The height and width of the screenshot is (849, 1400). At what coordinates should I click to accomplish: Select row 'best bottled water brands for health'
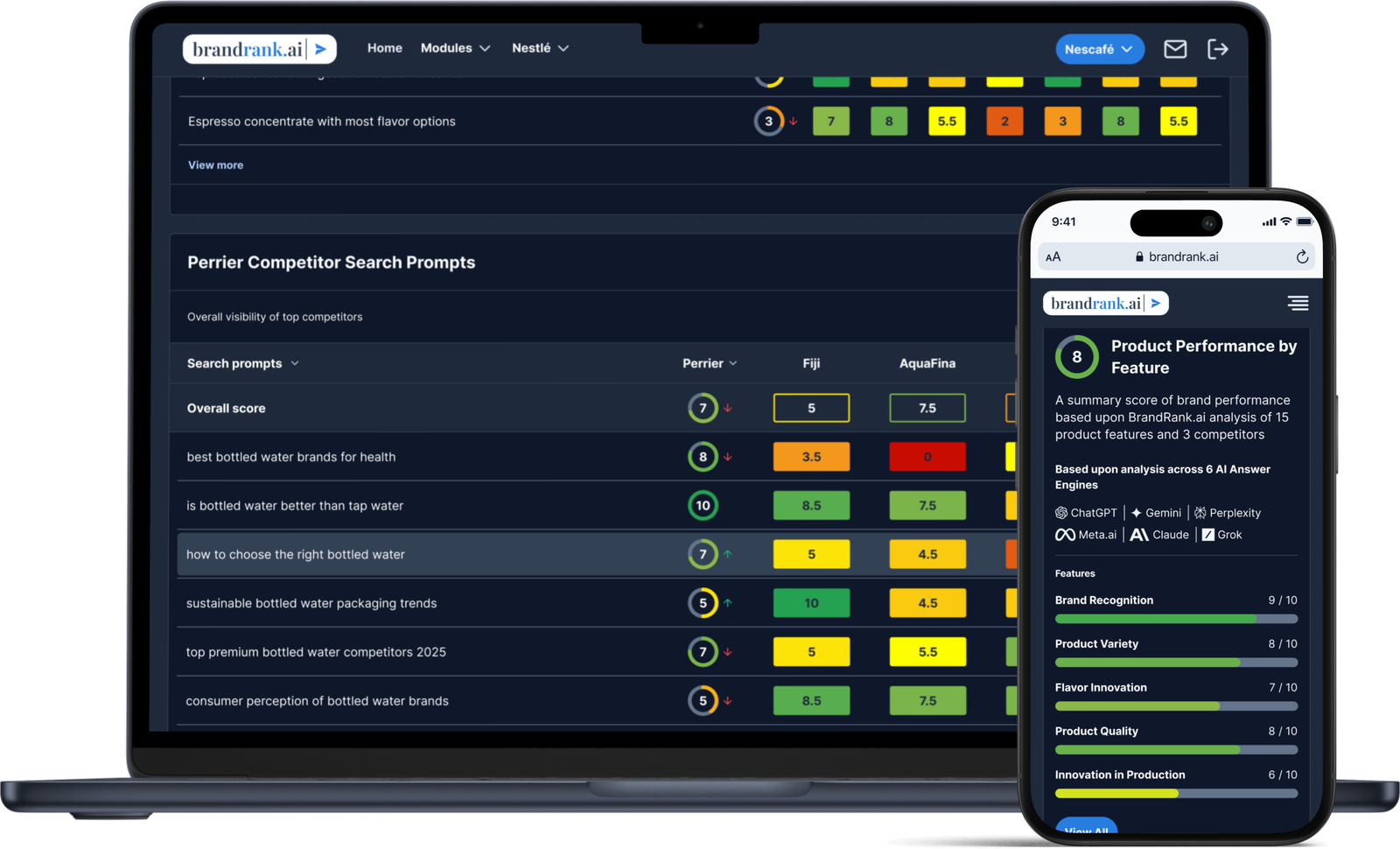(x=595, y=457)
